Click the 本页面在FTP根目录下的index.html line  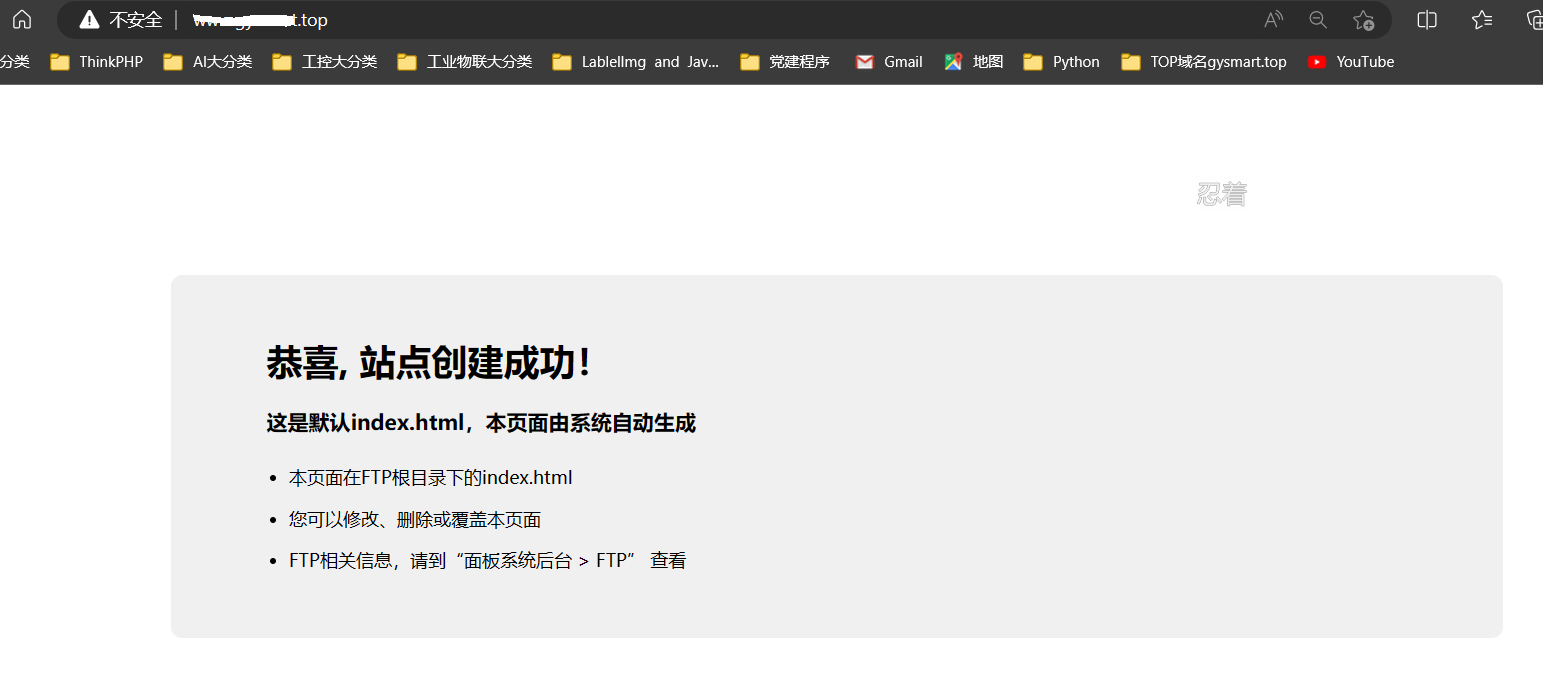tap(431, 478)
